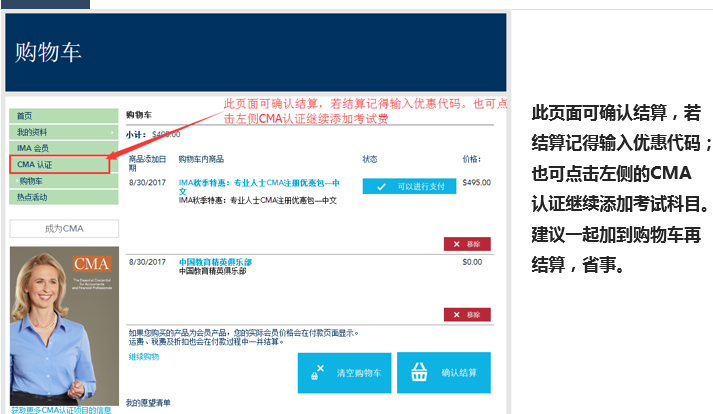Remove the 中国教育精英俱乐部 item with 移除
Screen dimensions: 713x414
[x=467, y=314]
